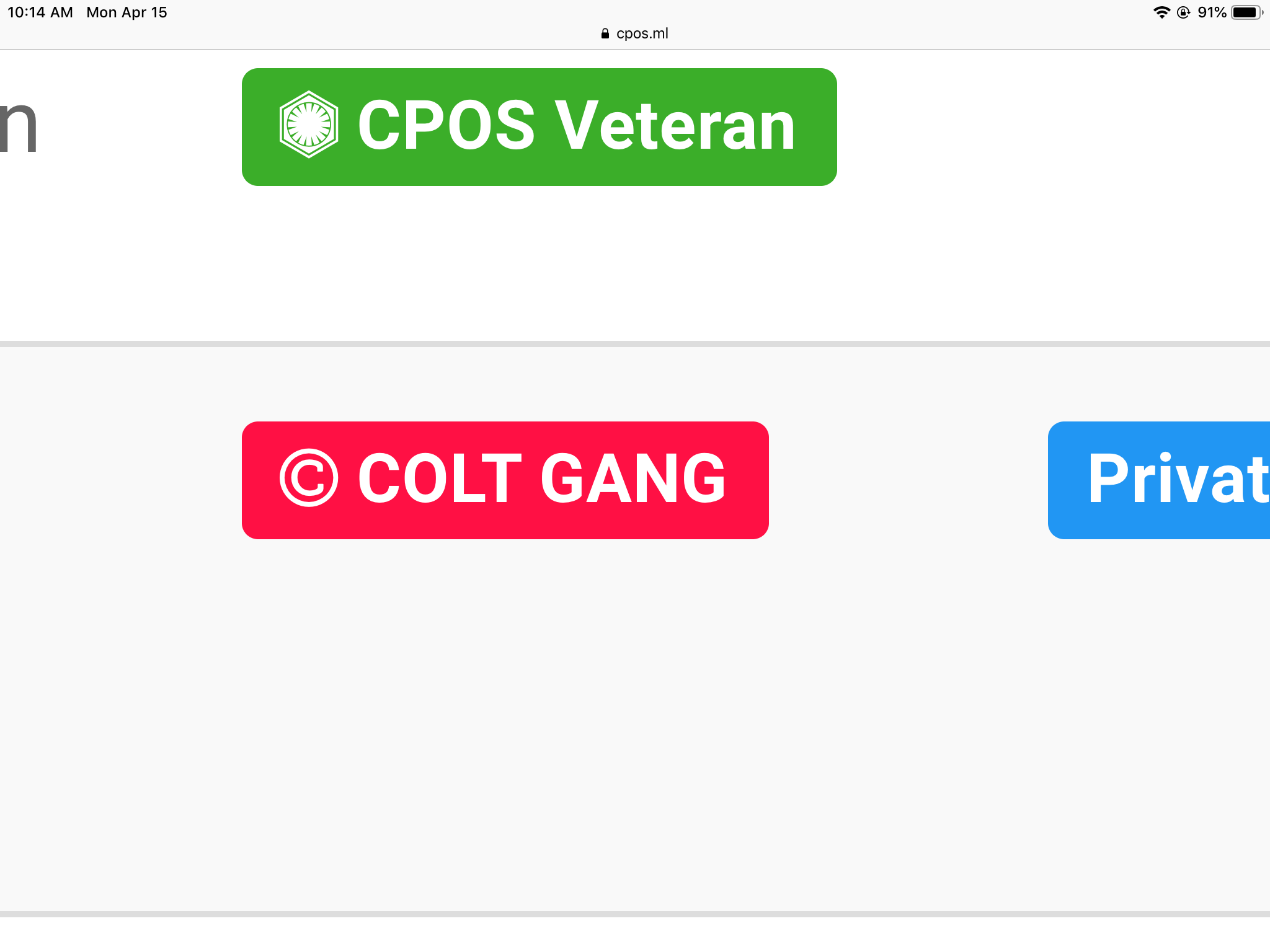Click the CPOS Veteran badge text label

tap(576, 125)
